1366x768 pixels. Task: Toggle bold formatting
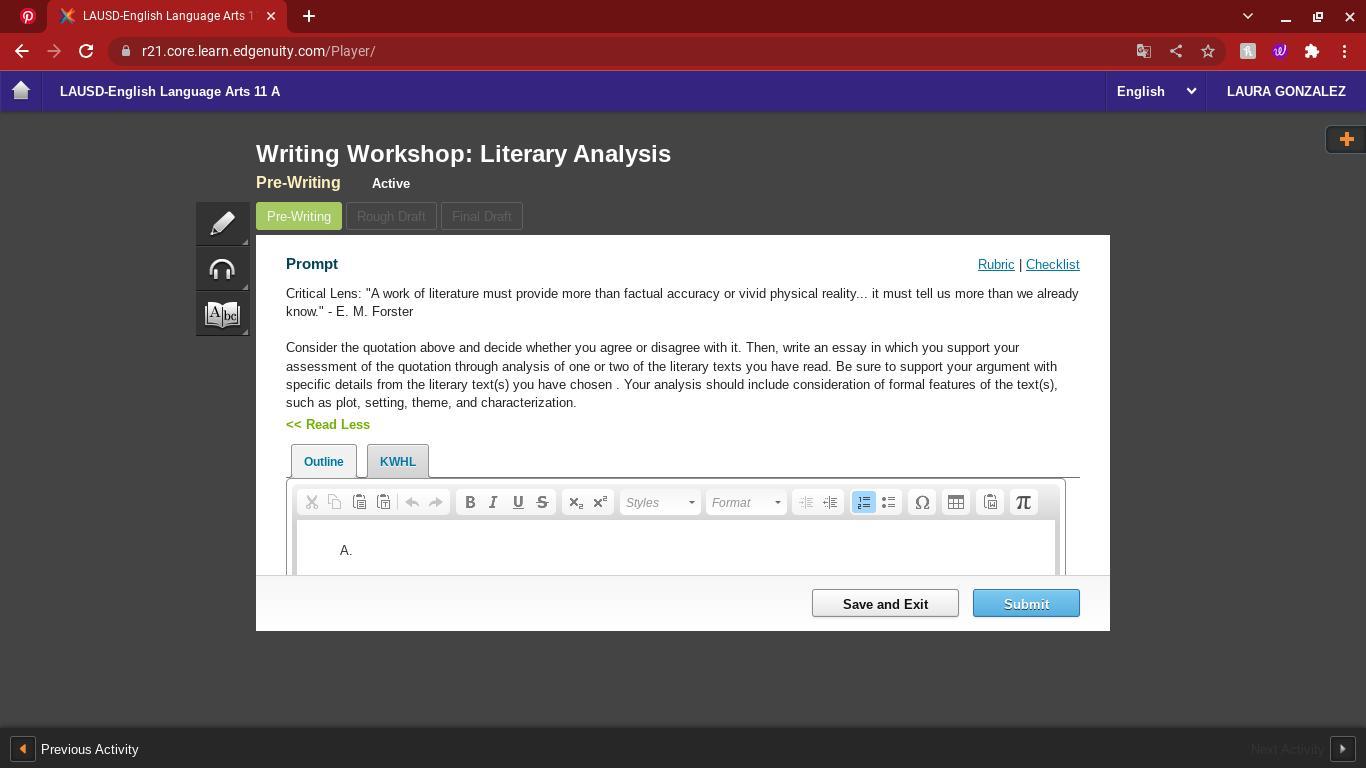pos(470,502)
